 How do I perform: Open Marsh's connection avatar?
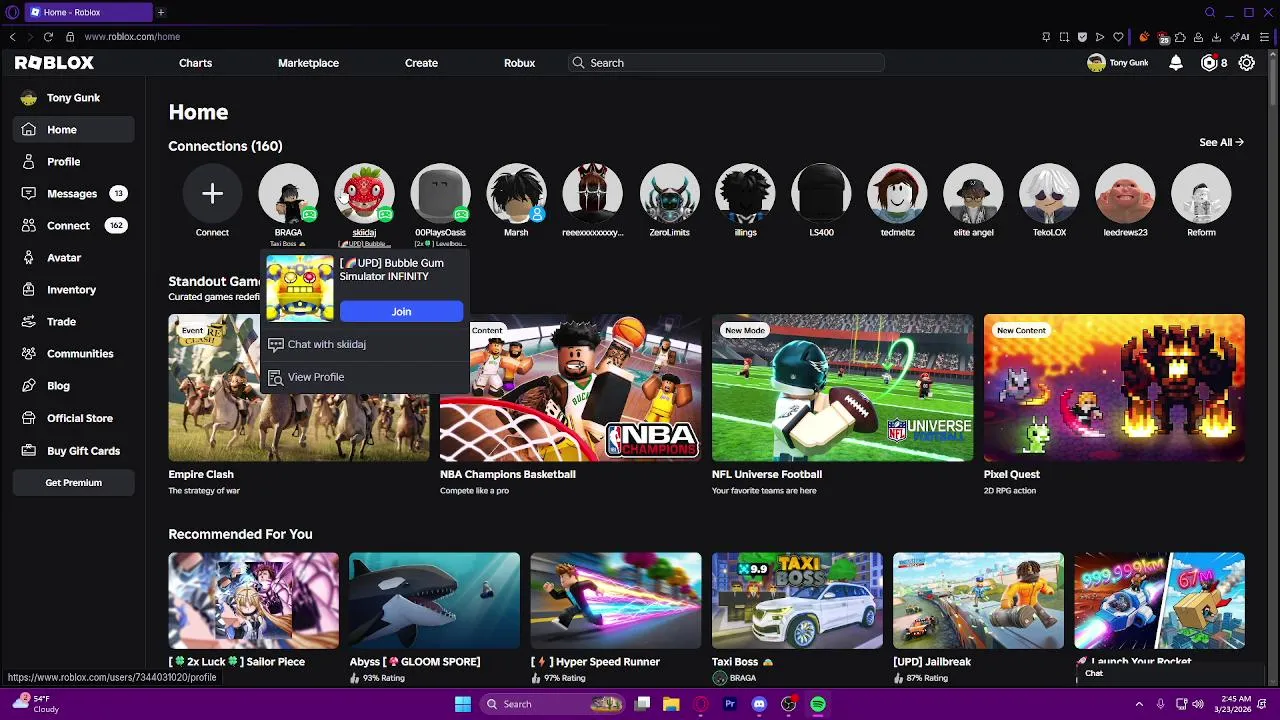point(516,194)
